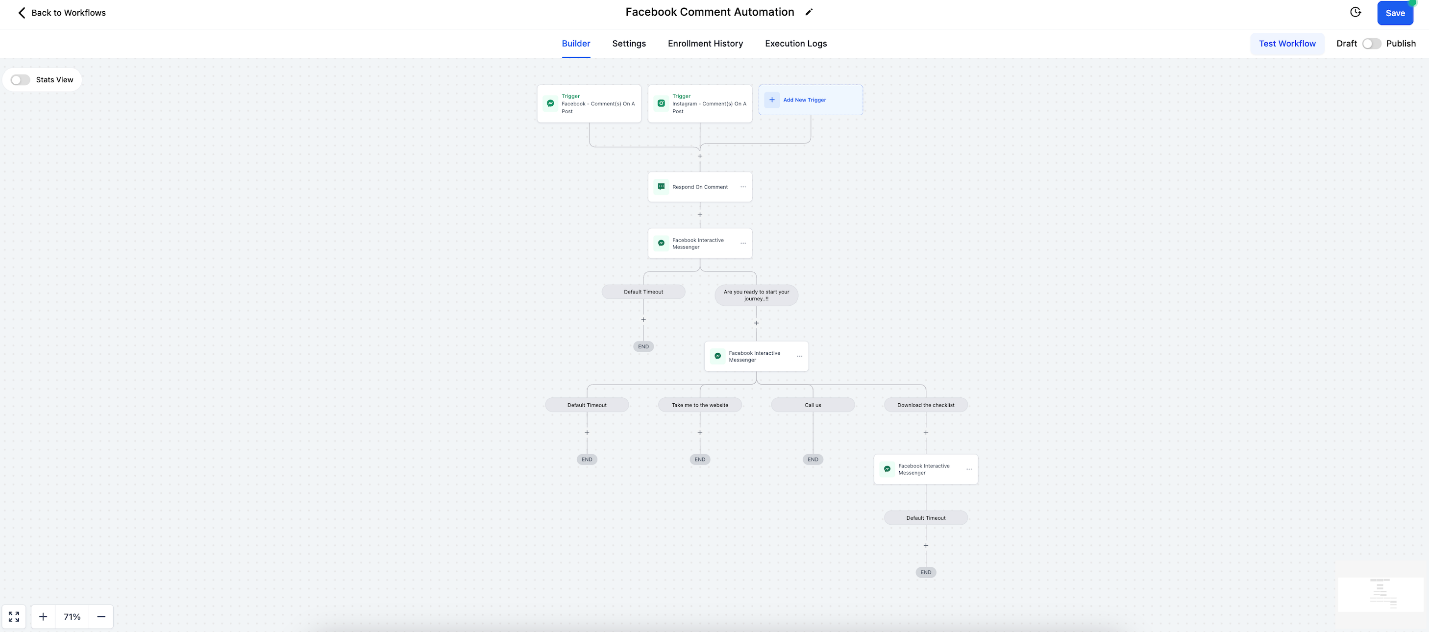This screenshot has width=1429, height=632.
Task: Click the Stats View label
Action: click(55, 80)
